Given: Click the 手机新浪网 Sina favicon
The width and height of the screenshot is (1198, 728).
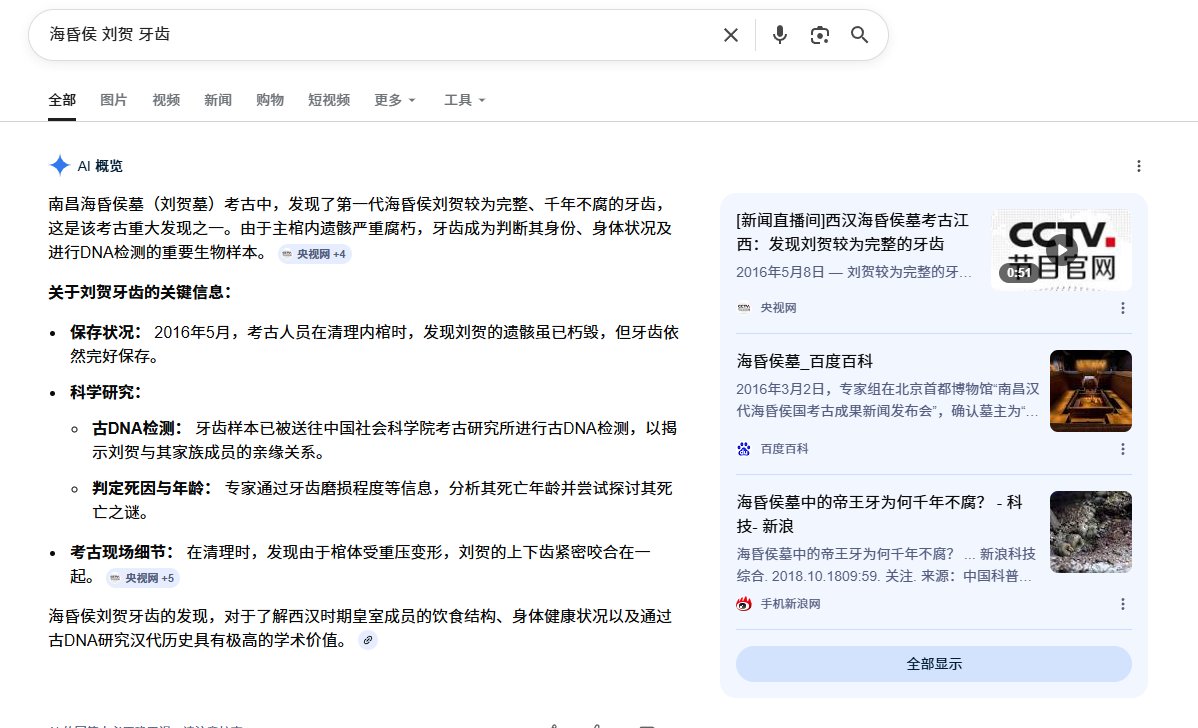Looking at the screenshot, I should (743, 604).
